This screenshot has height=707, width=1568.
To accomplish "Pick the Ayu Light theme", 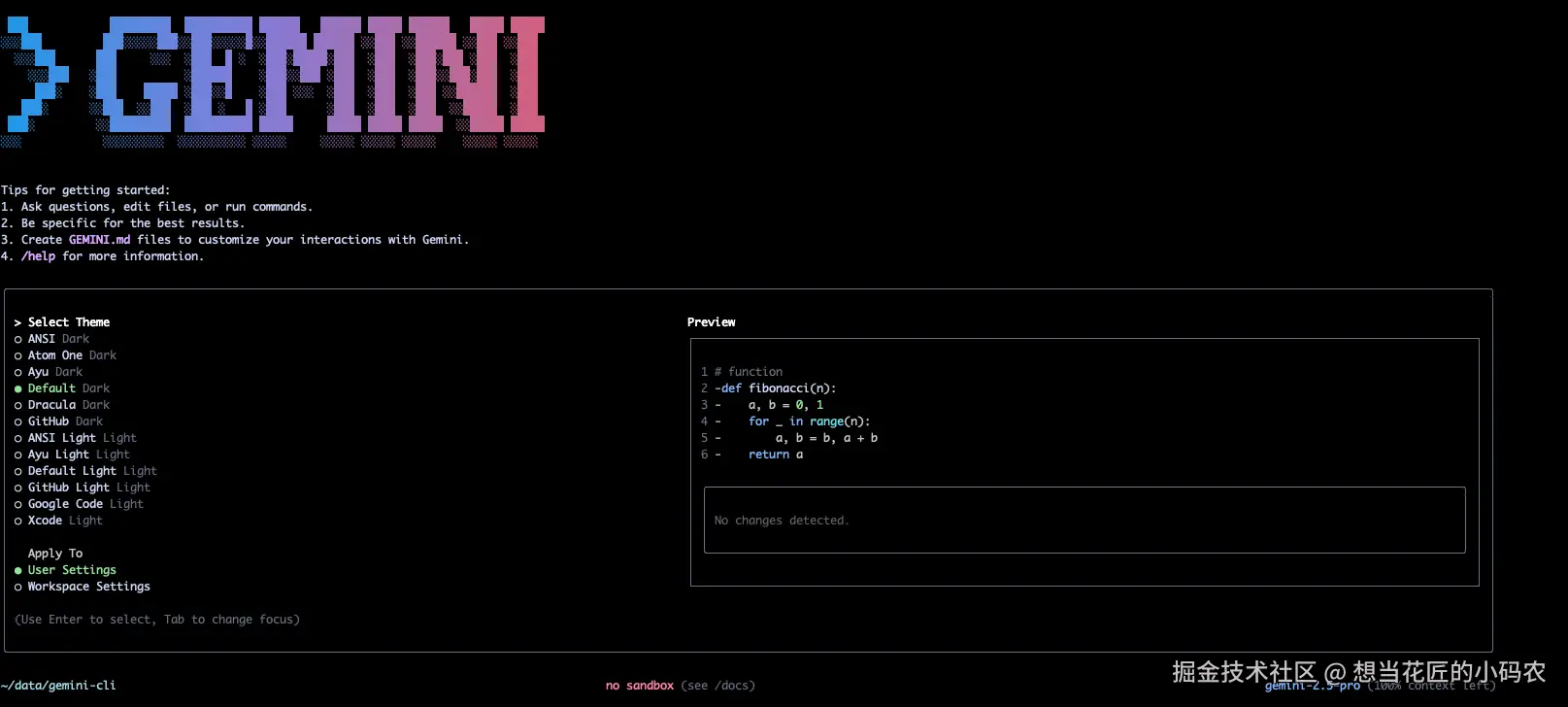I will point(78,454).
